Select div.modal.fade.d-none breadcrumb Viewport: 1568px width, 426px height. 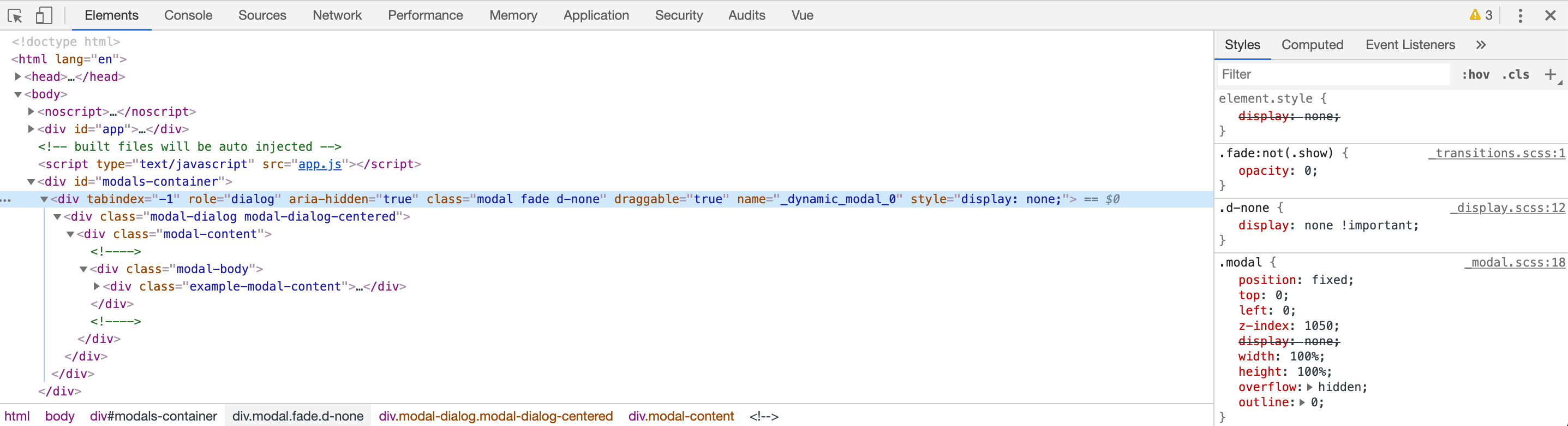(298, 416)
